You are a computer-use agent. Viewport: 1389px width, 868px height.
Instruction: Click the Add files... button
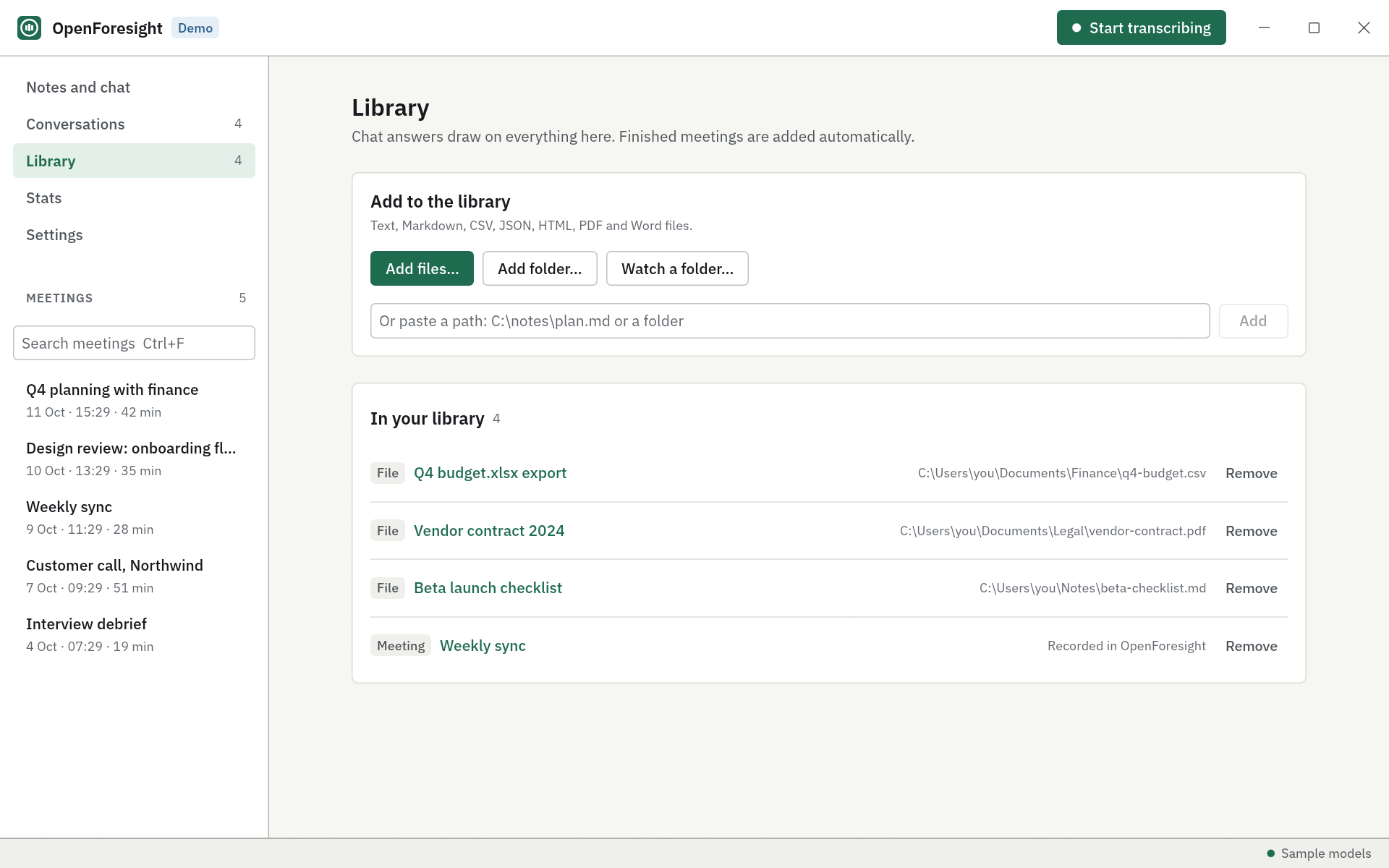tap(422, 268)
